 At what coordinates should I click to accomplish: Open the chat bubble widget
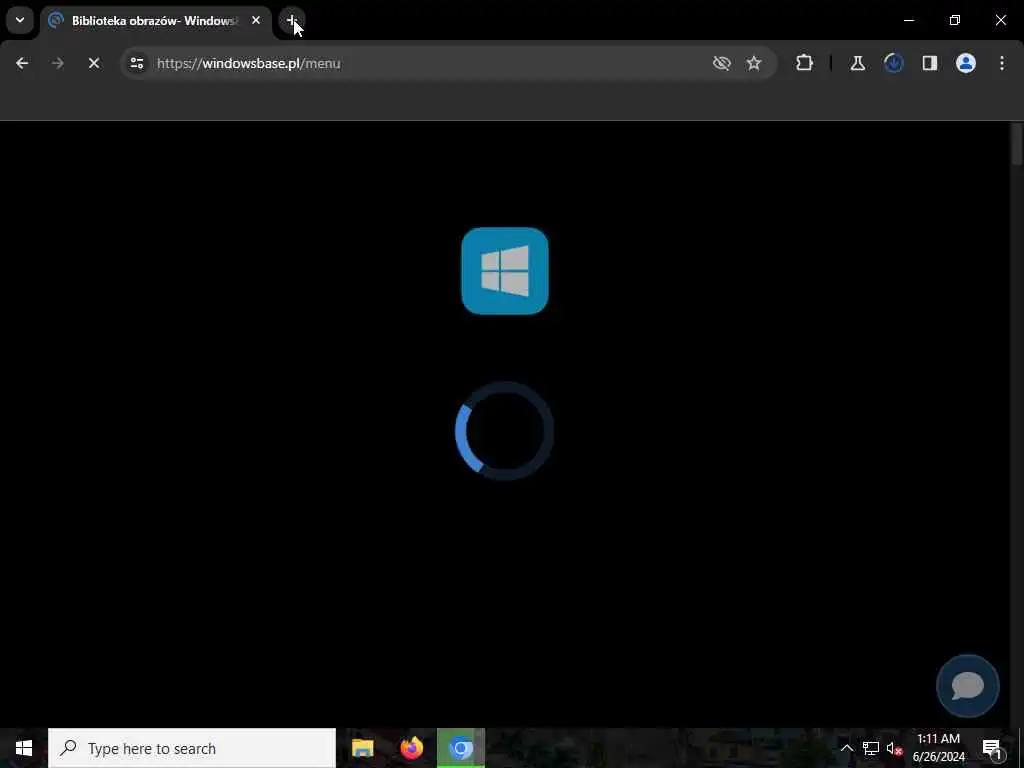(x=968, y=686)
